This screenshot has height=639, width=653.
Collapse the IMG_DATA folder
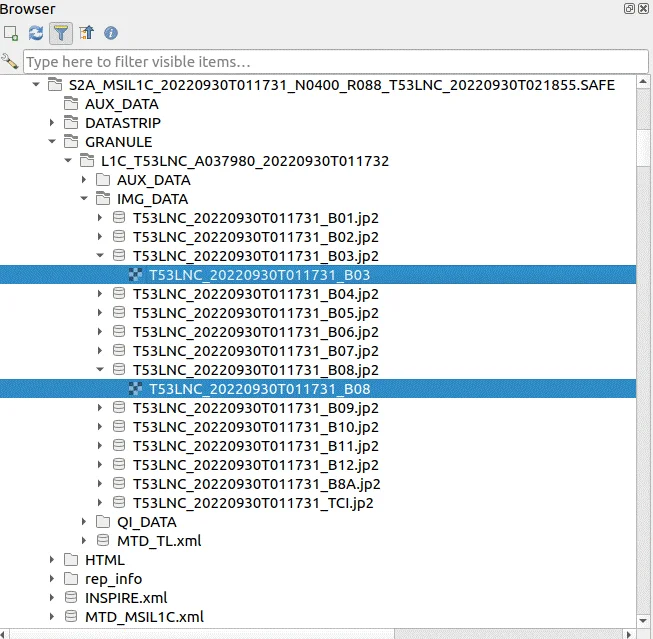tap(85, 199)
